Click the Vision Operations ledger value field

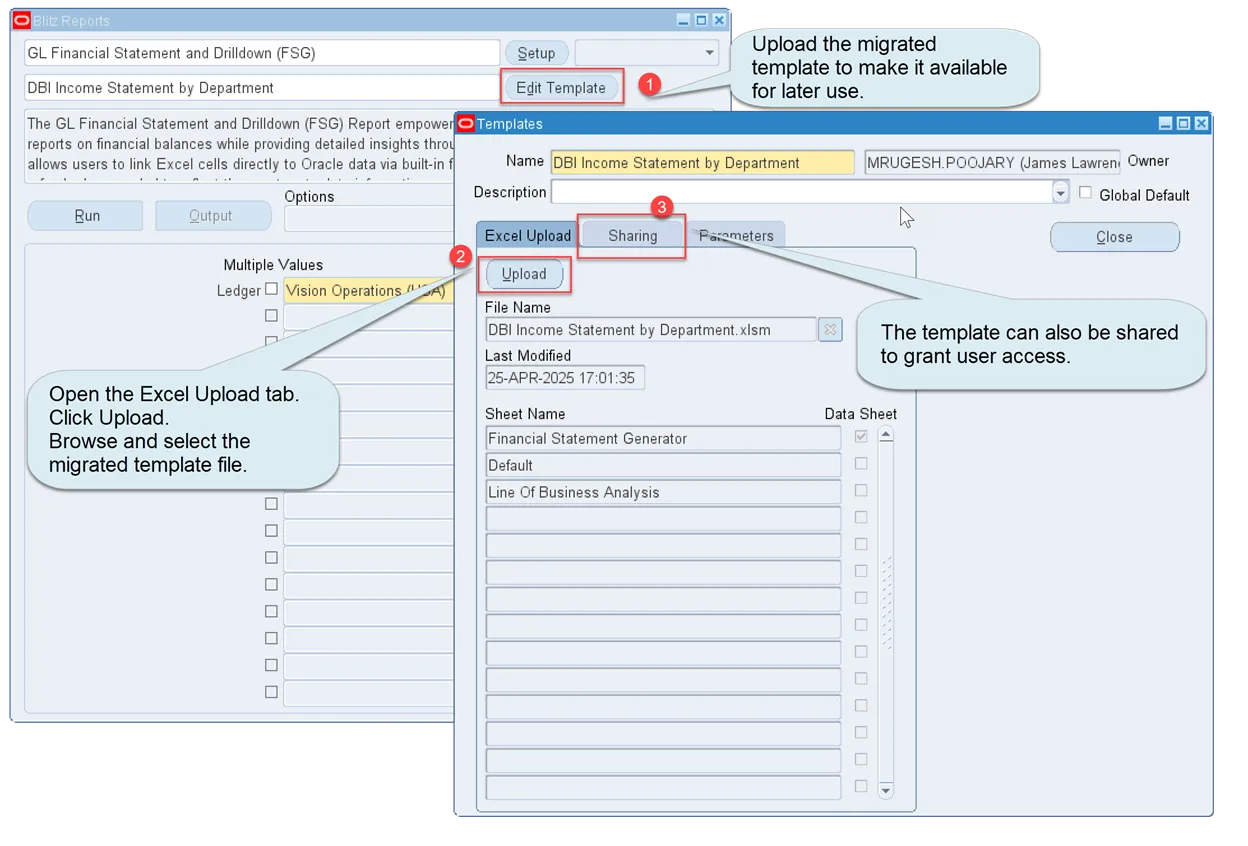click(369, 291)
